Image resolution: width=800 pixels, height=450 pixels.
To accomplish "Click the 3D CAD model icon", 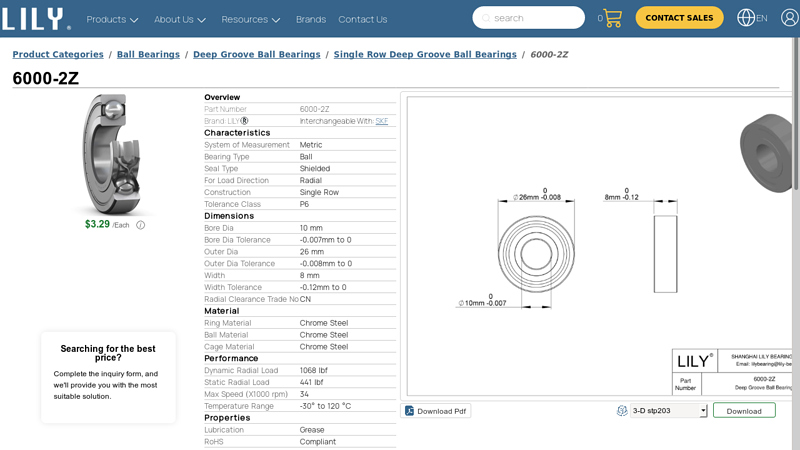I will 622,411.
